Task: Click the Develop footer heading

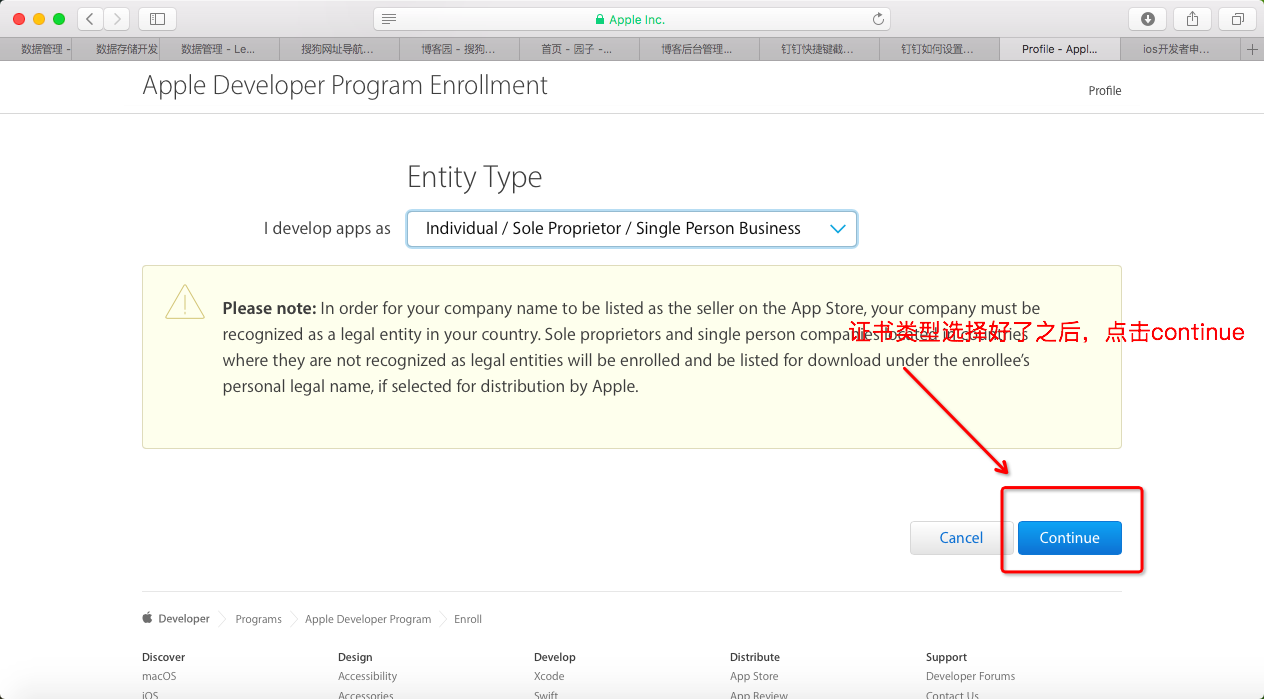Action: [x=555, y=657]
